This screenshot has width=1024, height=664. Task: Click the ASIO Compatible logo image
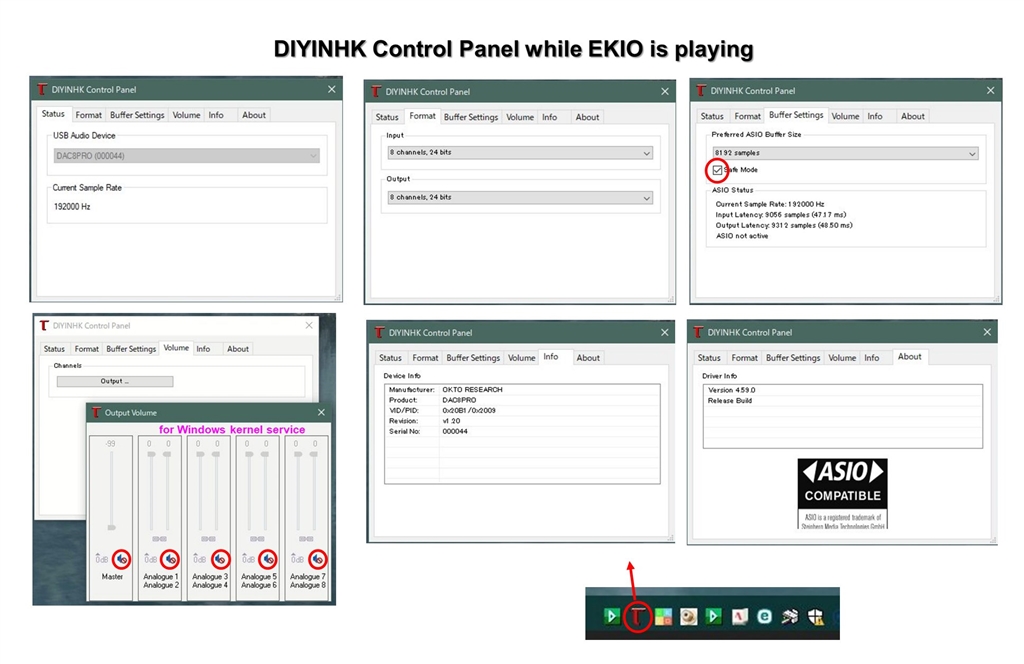point(842,493)
